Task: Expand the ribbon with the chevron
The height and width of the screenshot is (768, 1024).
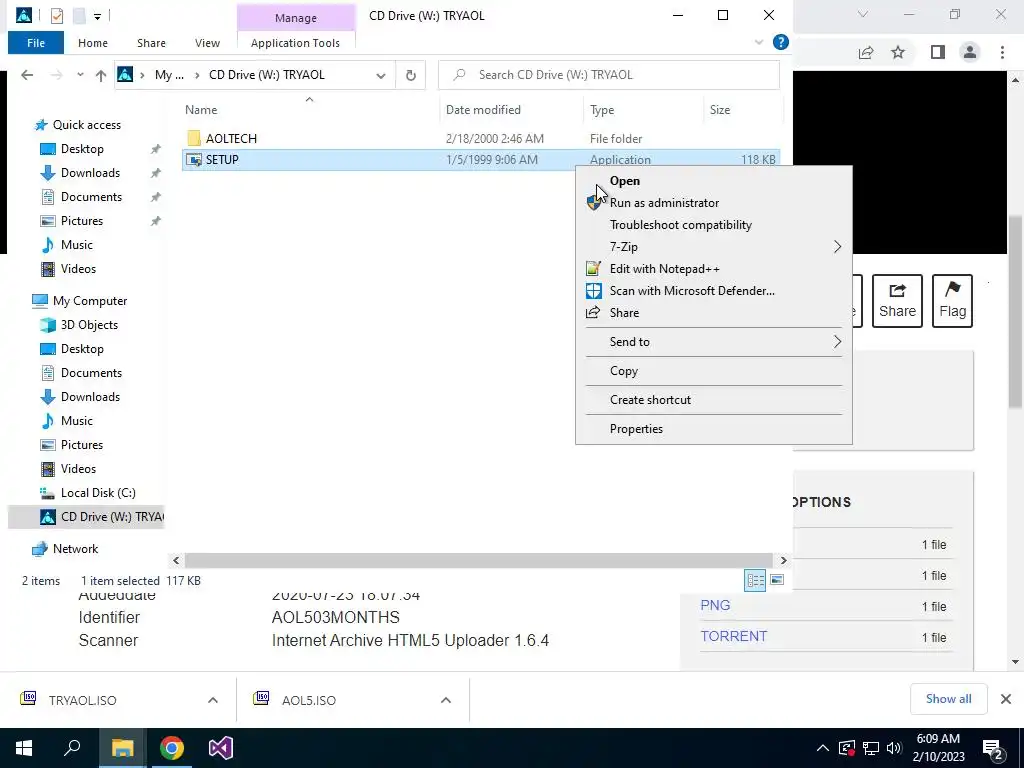Action: click(x=759, y=42)
